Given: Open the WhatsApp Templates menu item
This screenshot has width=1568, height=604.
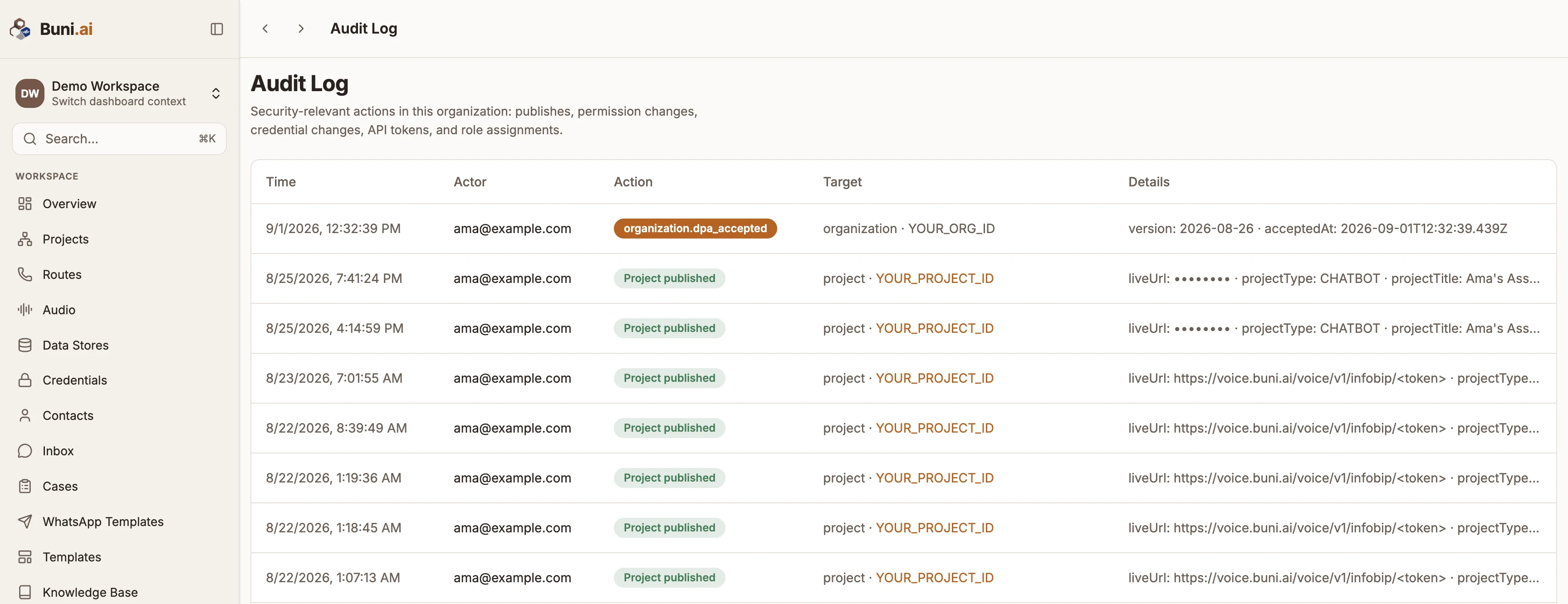Looking at the screenshot, I should 119,521.
